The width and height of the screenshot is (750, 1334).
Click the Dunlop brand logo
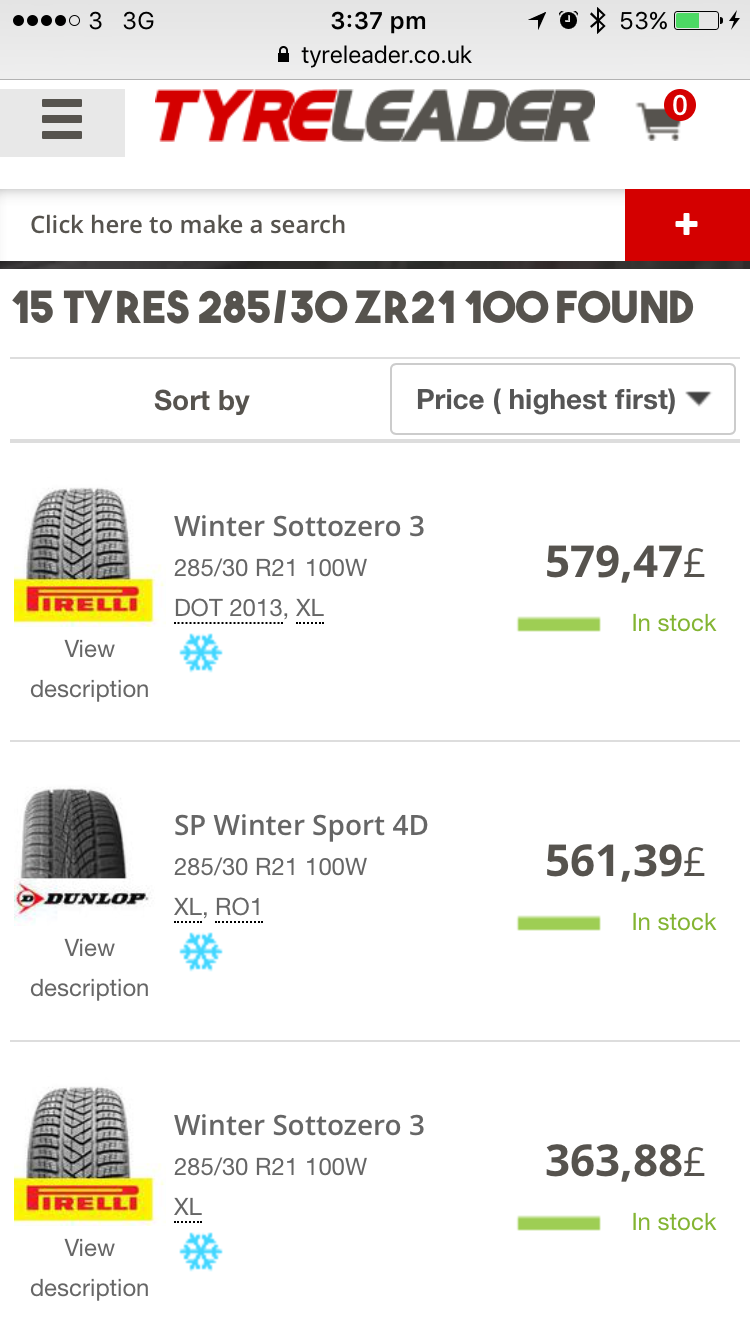82,898
